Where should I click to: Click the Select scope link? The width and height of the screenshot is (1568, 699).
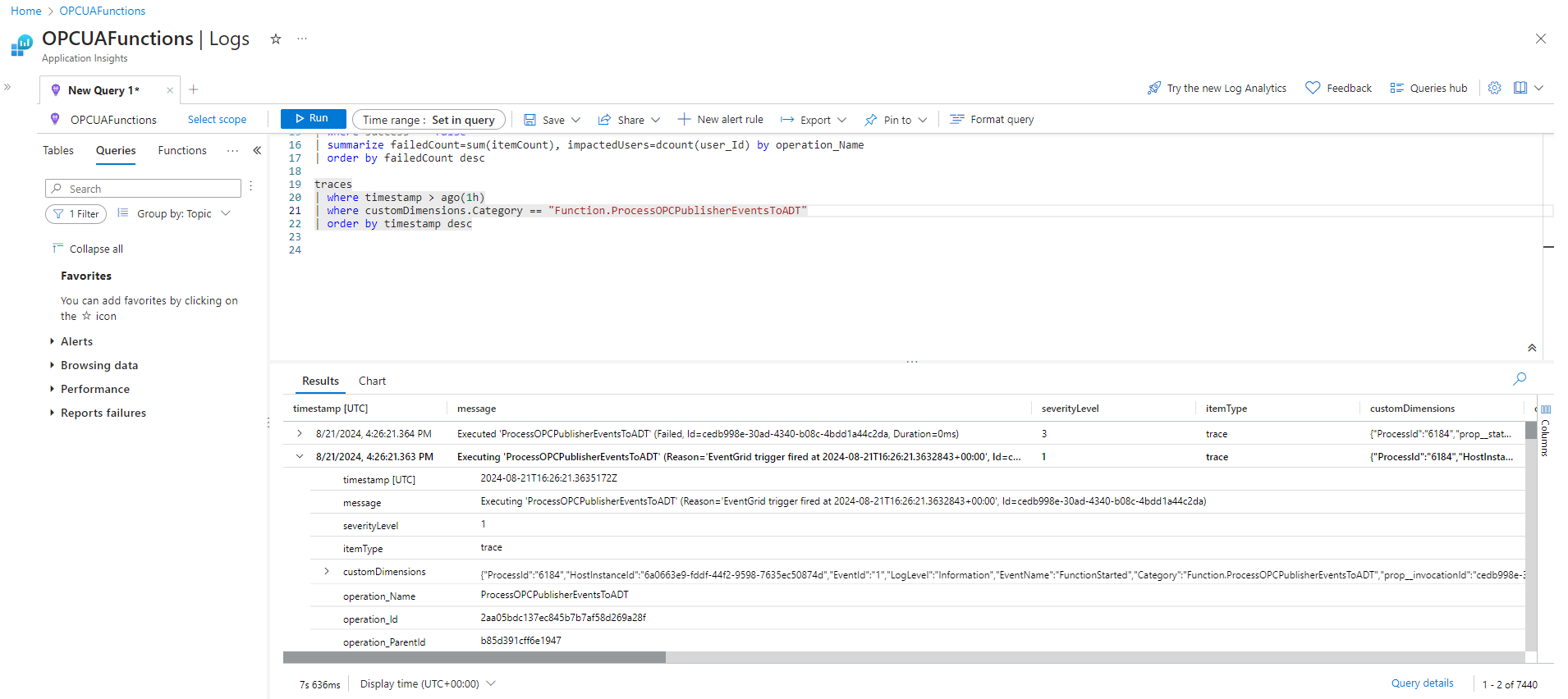[x=217, y=120]
